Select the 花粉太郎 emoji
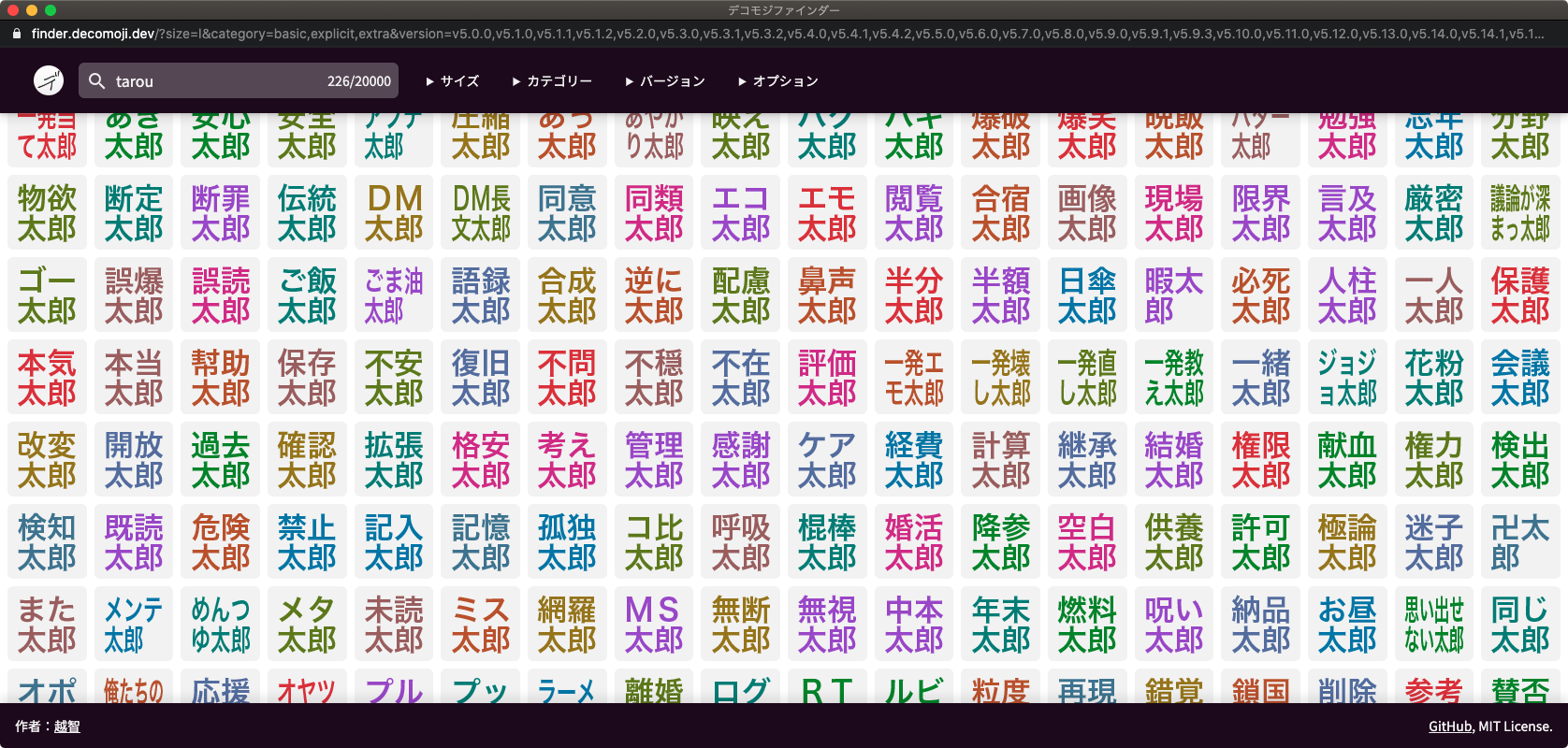This screenshot has height=748, width=1568. [1434, 378]
